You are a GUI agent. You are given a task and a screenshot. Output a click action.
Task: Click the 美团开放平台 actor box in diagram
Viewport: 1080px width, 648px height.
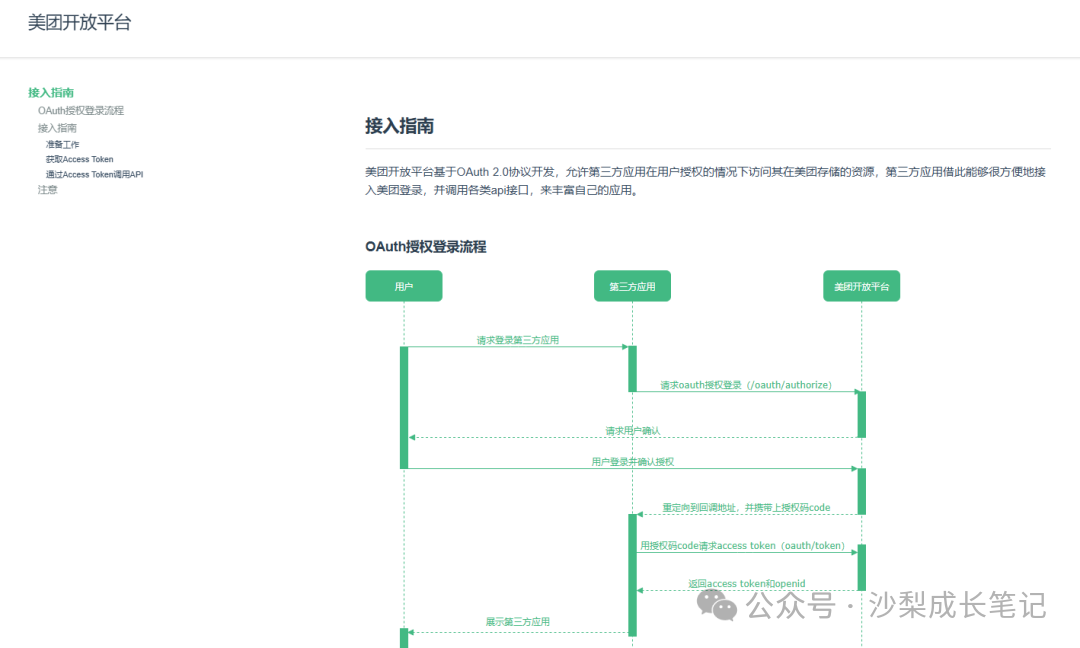(x=861, y=285)
